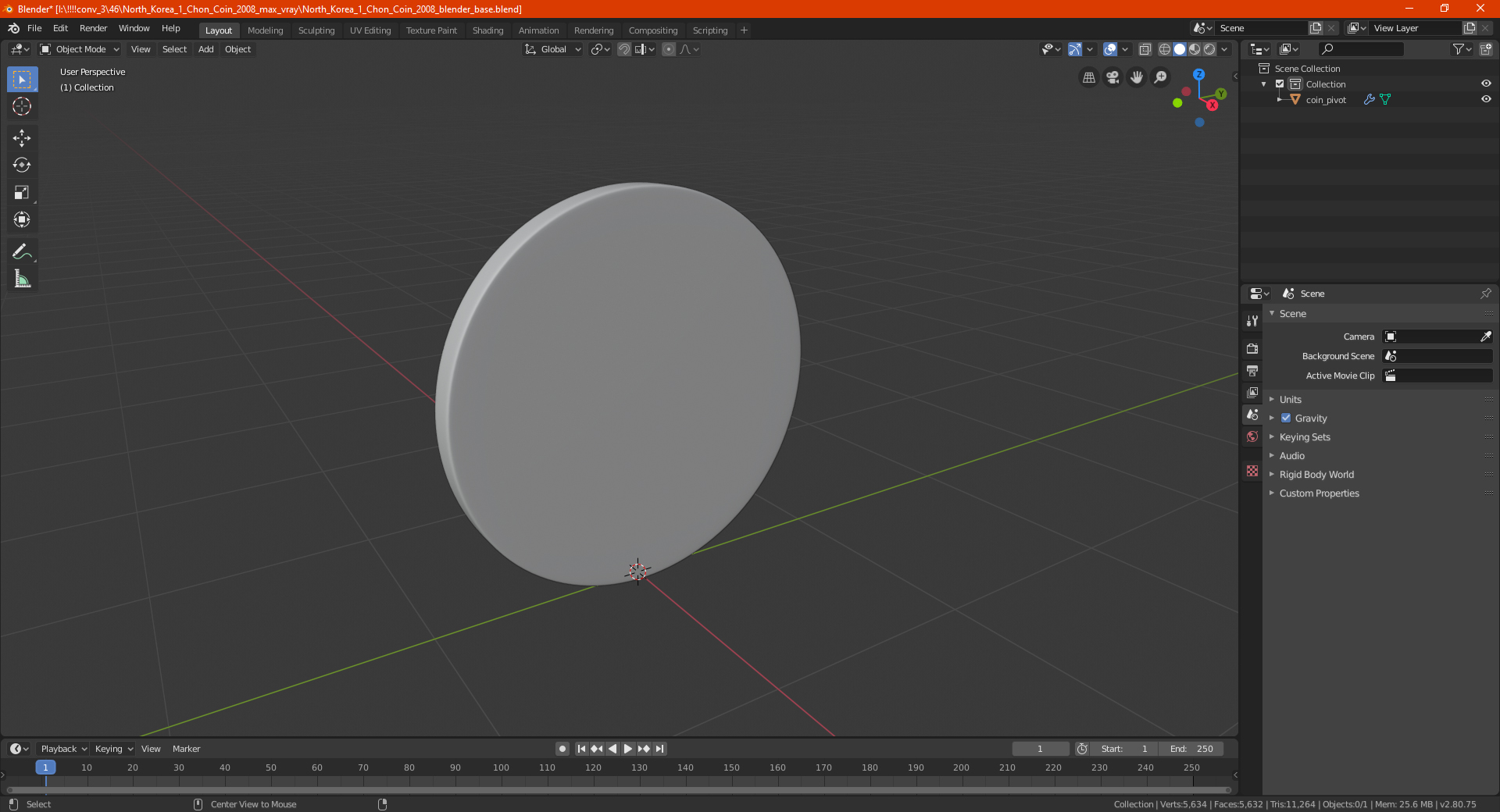Switch to wireframe viewport shading

(1165, 49)
